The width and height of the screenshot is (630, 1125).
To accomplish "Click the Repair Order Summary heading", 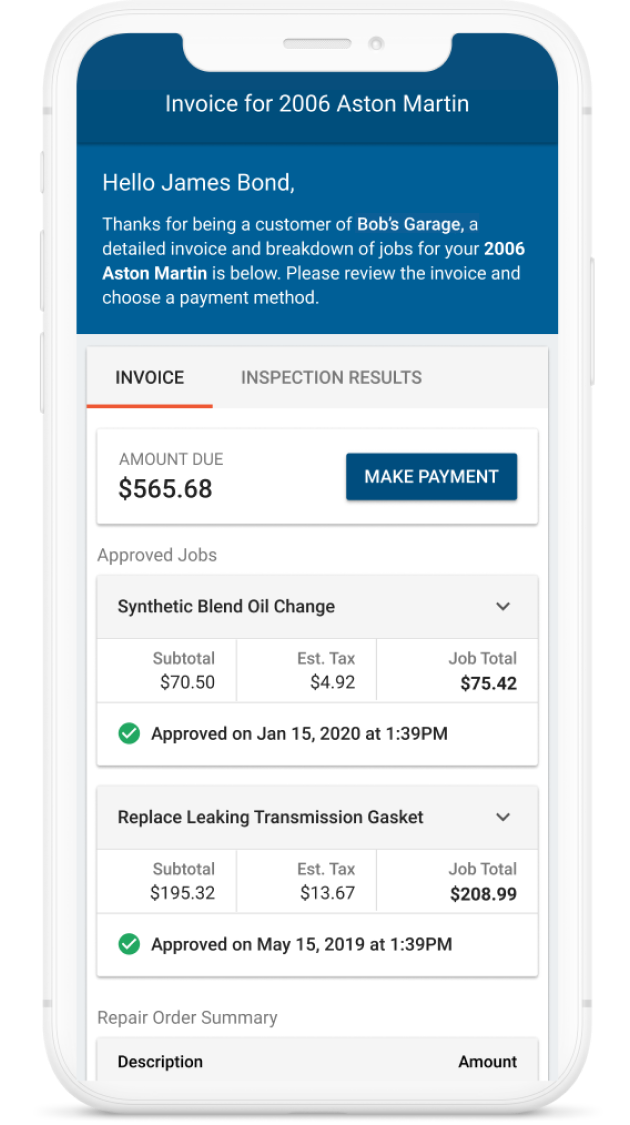I will point(187,1017).
